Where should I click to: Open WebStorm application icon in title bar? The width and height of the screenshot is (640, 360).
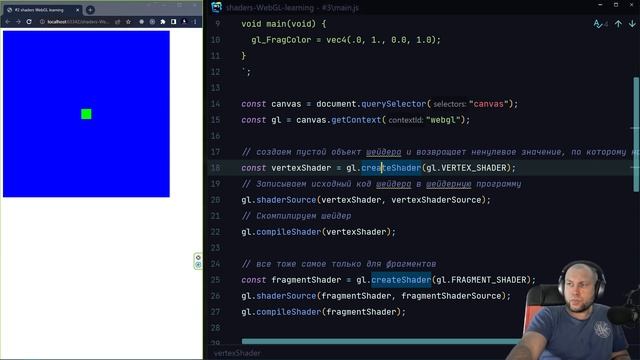pos(216,7)
